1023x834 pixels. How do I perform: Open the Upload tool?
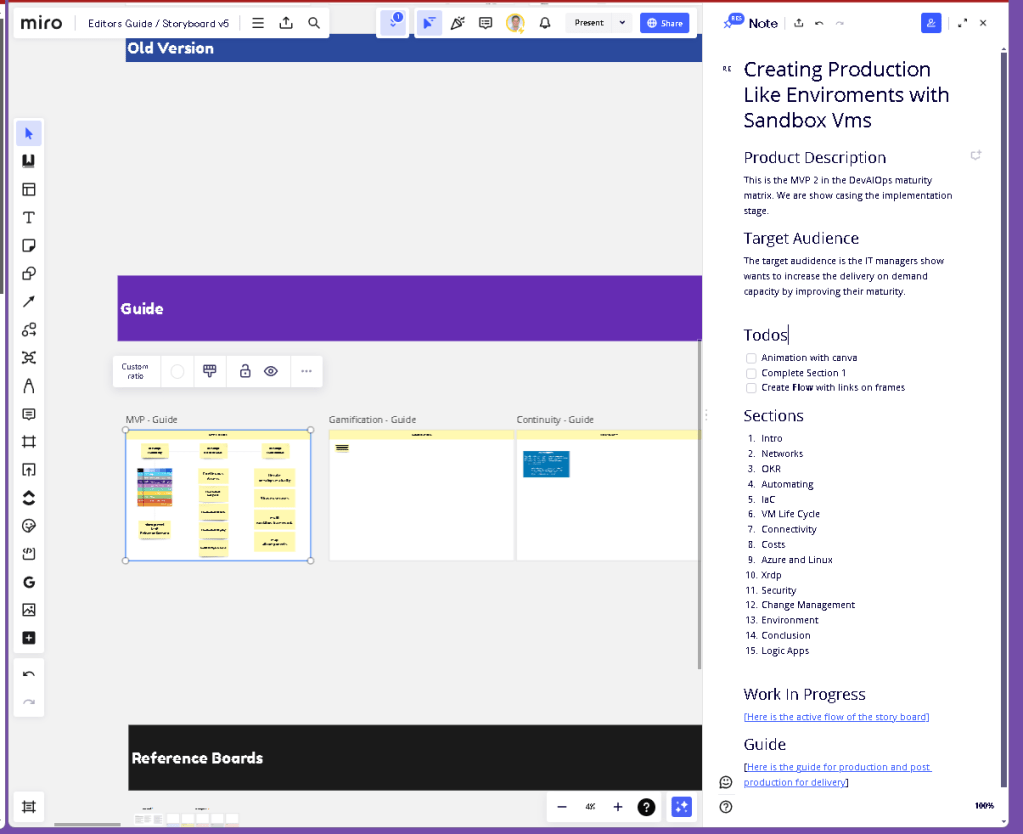point(29,470)
